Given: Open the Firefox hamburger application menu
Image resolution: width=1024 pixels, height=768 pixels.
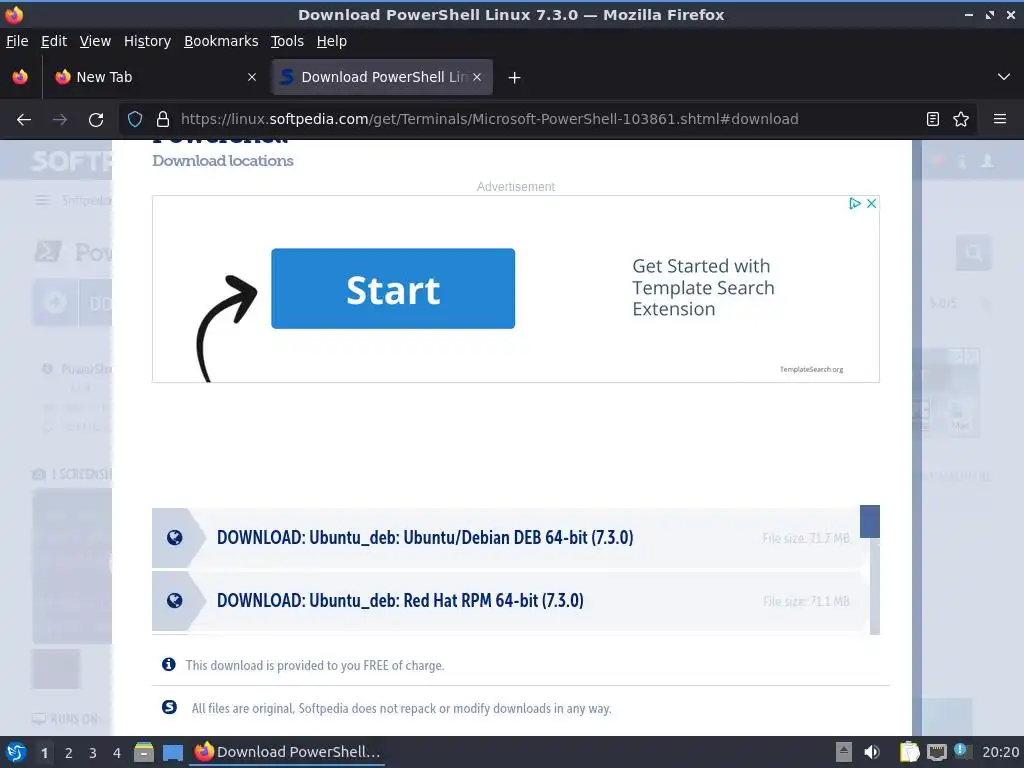Looking at the screenshot, I should click(1000, 119).
